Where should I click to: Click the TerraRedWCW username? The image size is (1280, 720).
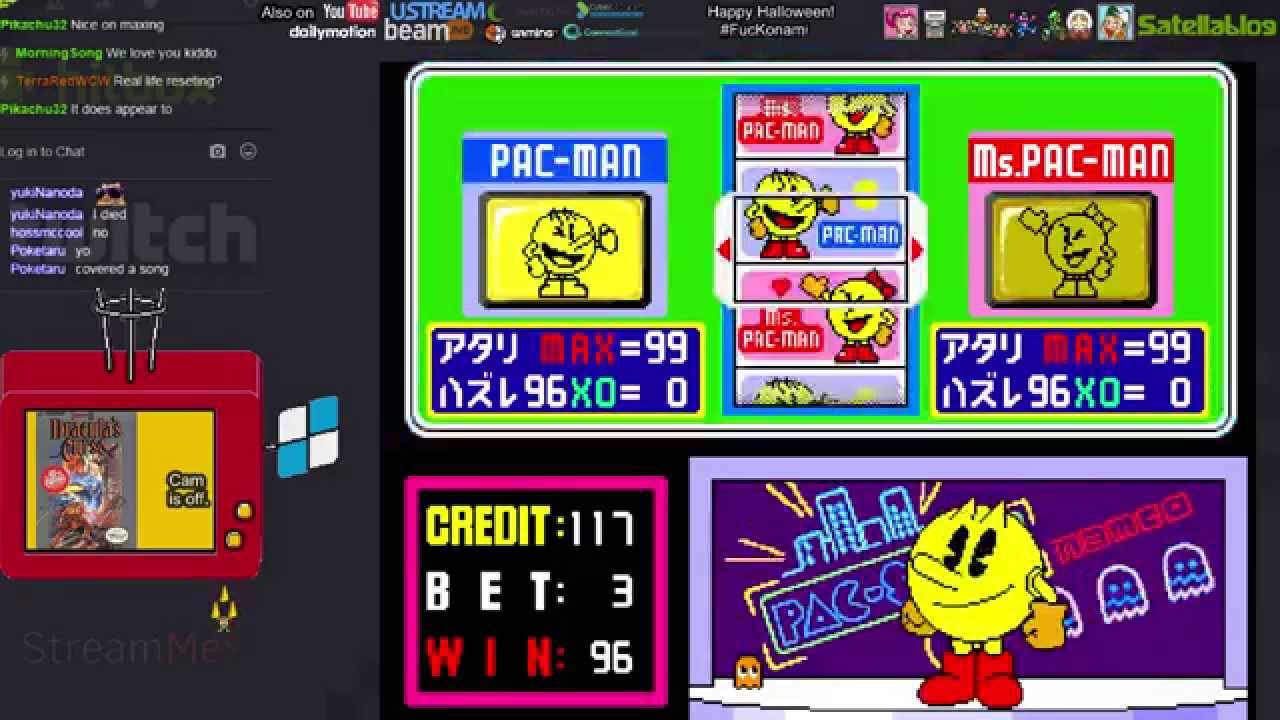point(63,80)
